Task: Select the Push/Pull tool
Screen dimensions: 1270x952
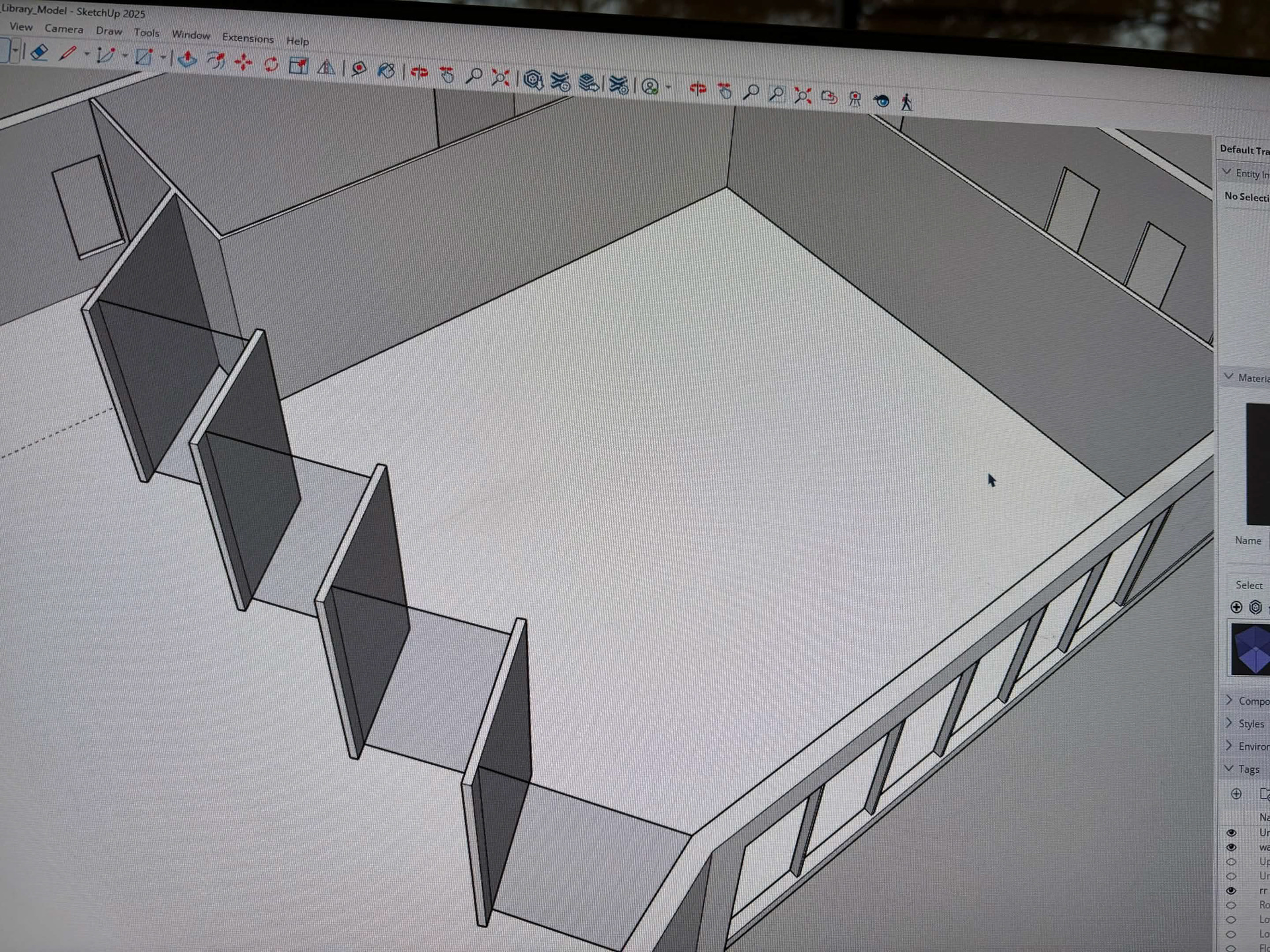Action: coord(187,59)
